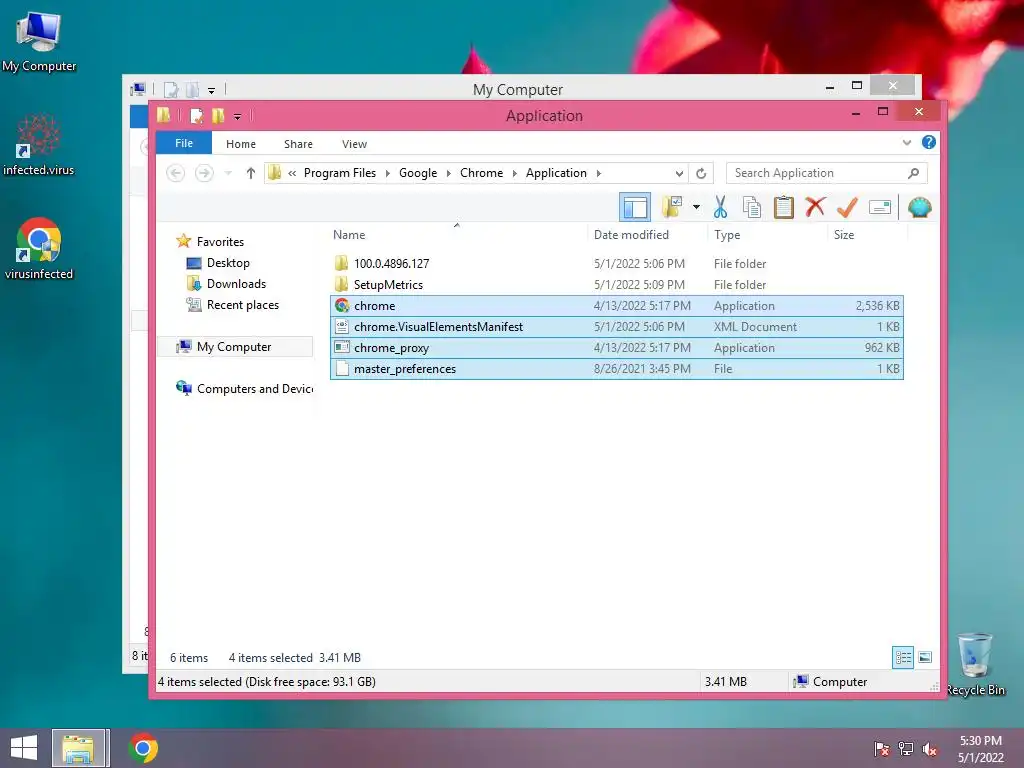The width and height of the screenshot is (1024, 768).
Task: Open Recent places in navigation pane
Action: tap(232, 305)
